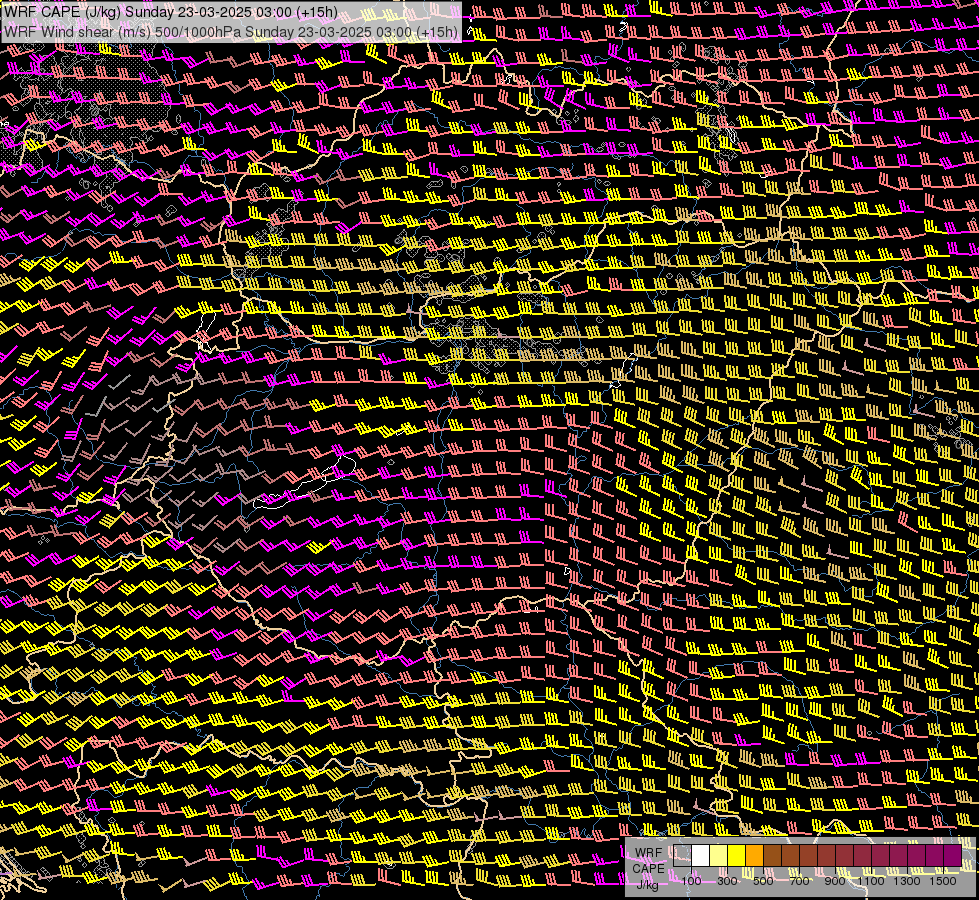
Task: Select the orange CAPE legend swatch
Action: pyautogui.click(x=754, y=855)
